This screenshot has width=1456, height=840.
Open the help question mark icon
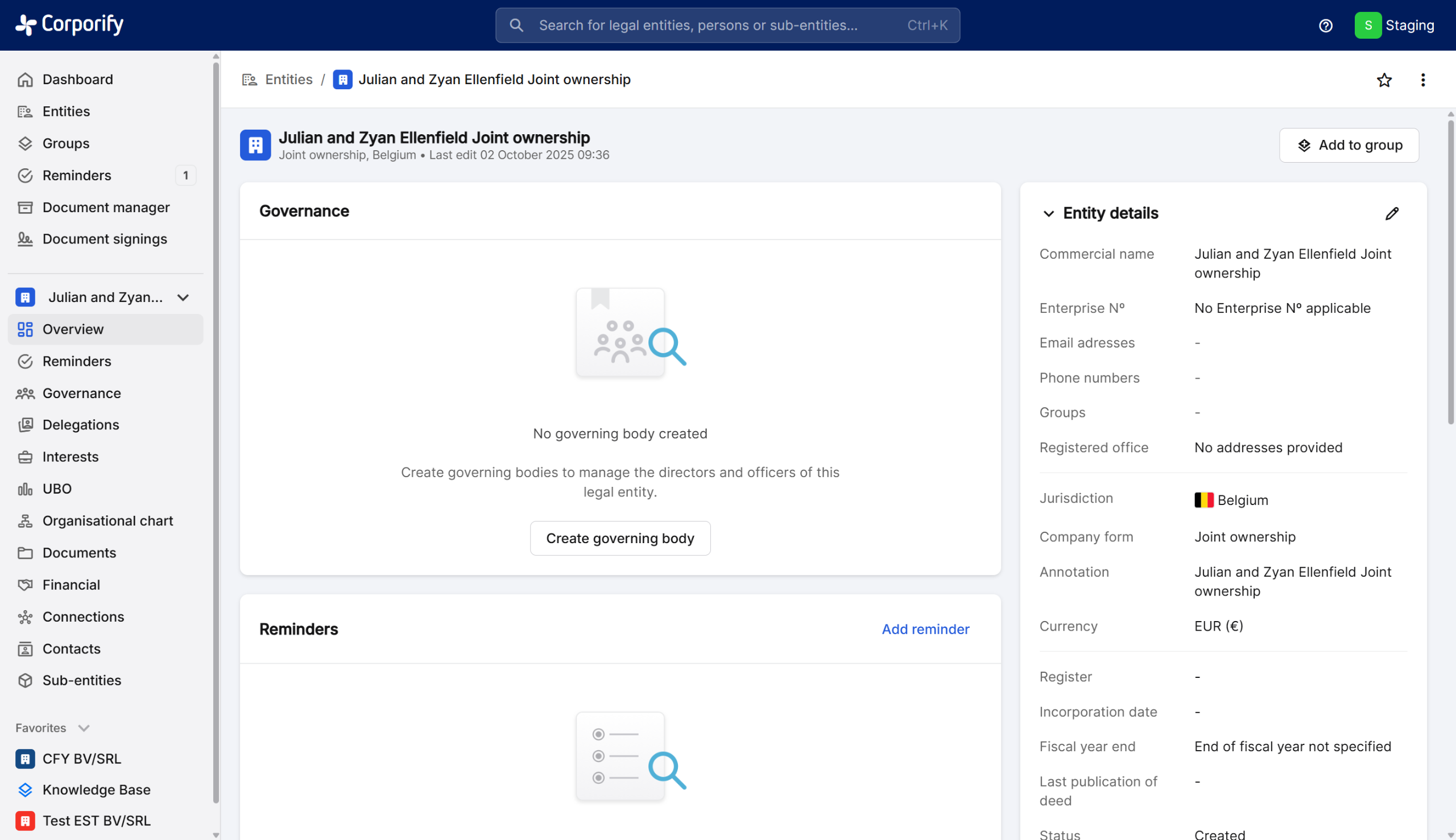(x=1325, y=26)
